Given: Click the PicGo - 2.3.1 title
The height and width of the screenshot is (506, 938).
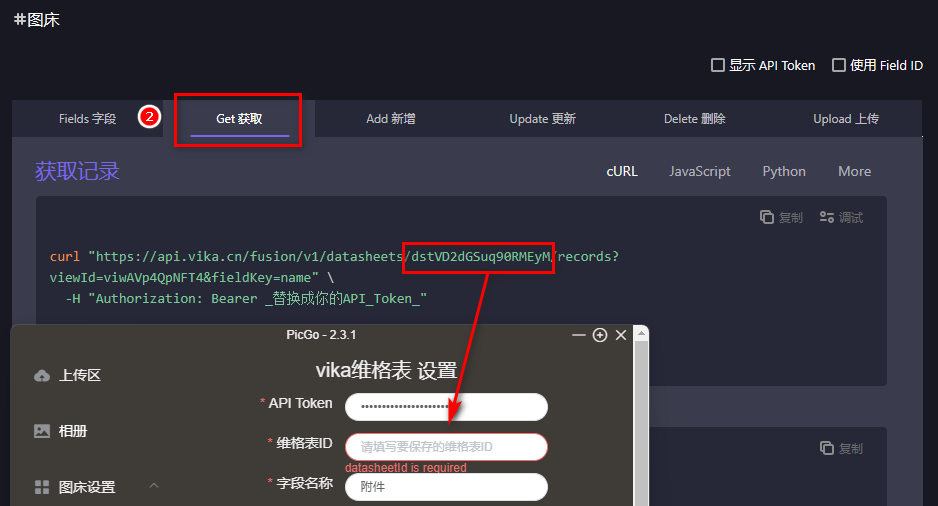Looking at the screenshot, I should (x=321, y=335).
